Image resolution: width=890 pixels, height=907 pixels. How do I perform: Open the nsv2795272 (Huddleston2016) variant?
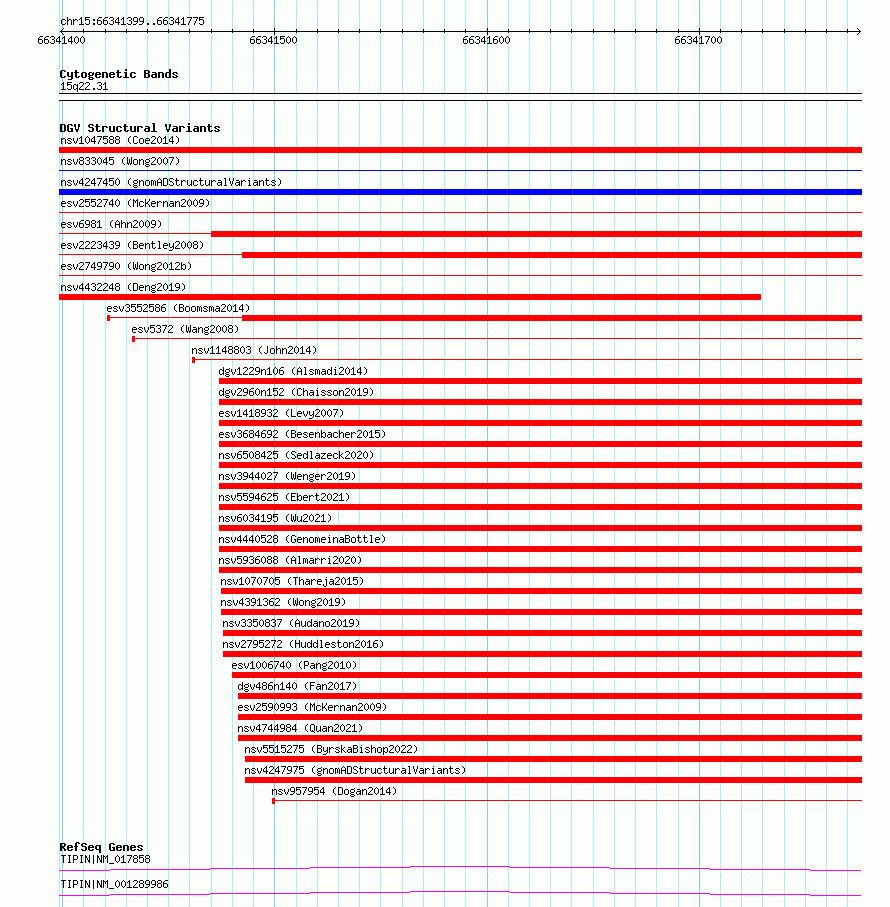click(303, 644)
